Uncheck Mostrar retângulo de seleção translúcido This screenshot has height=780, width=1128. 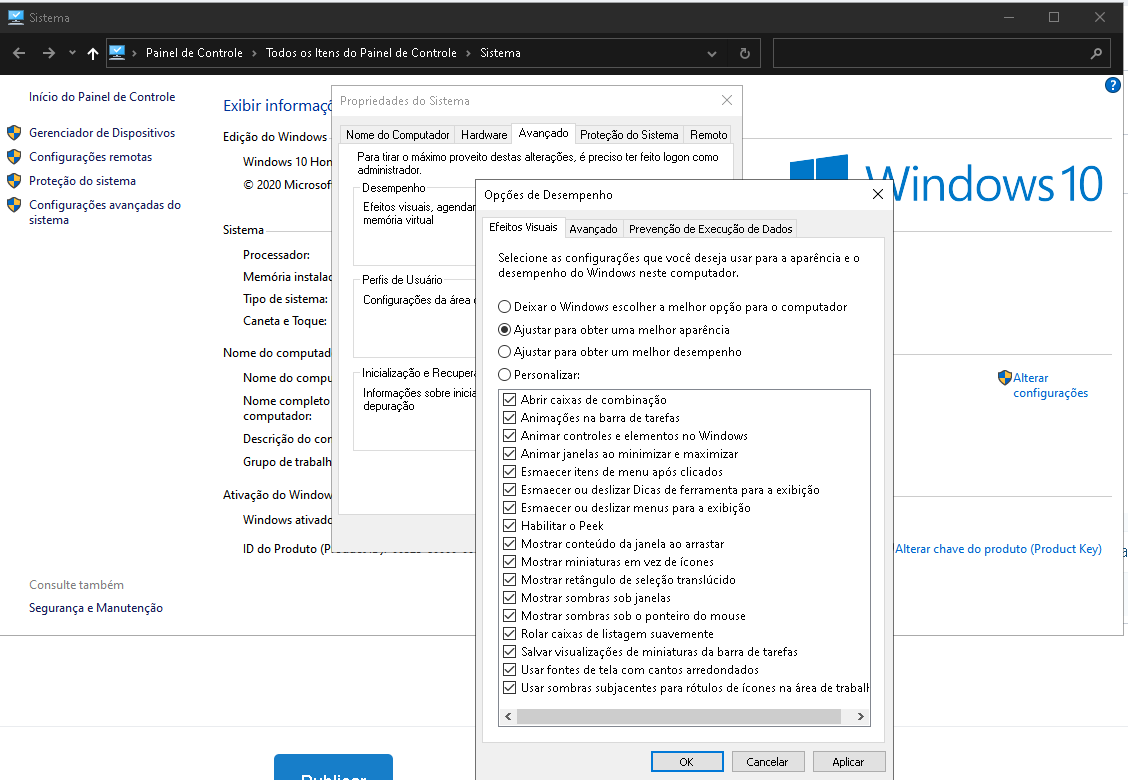(509, 579)
